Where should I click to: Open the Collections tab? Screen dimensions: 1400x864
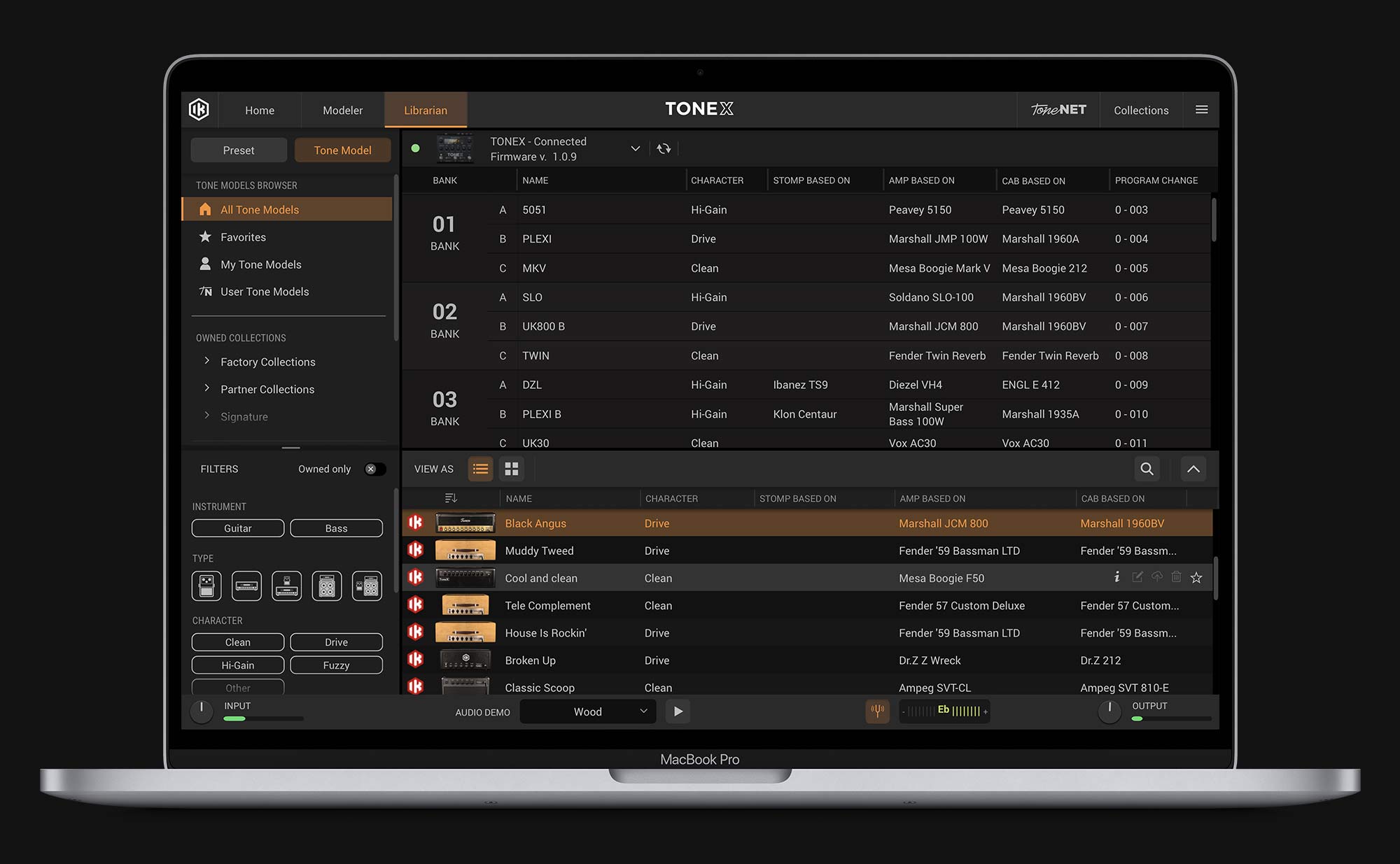click(1141, 111)
